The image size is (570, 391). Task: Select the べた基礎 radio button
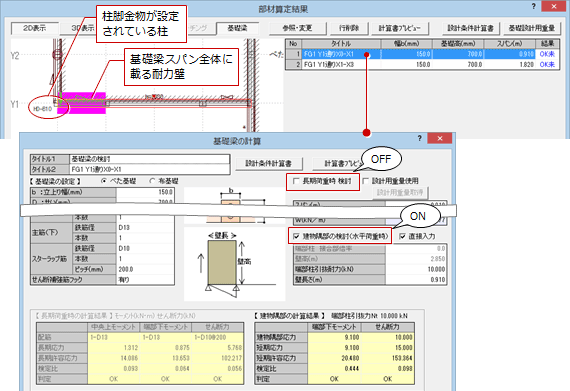pos(104,181)
